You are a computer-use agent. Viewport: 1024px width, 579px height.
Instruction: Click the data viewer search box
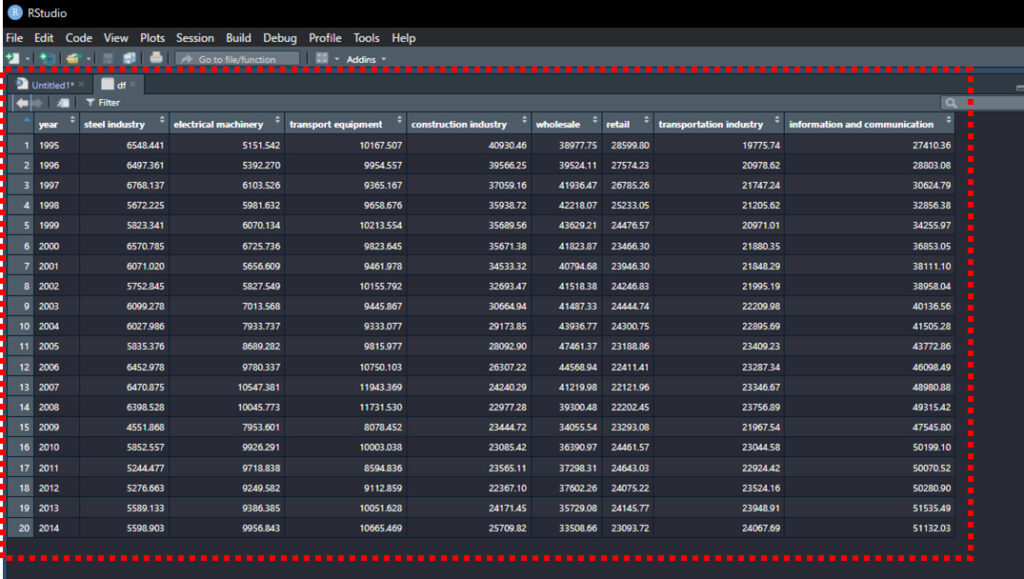point(985,102)
